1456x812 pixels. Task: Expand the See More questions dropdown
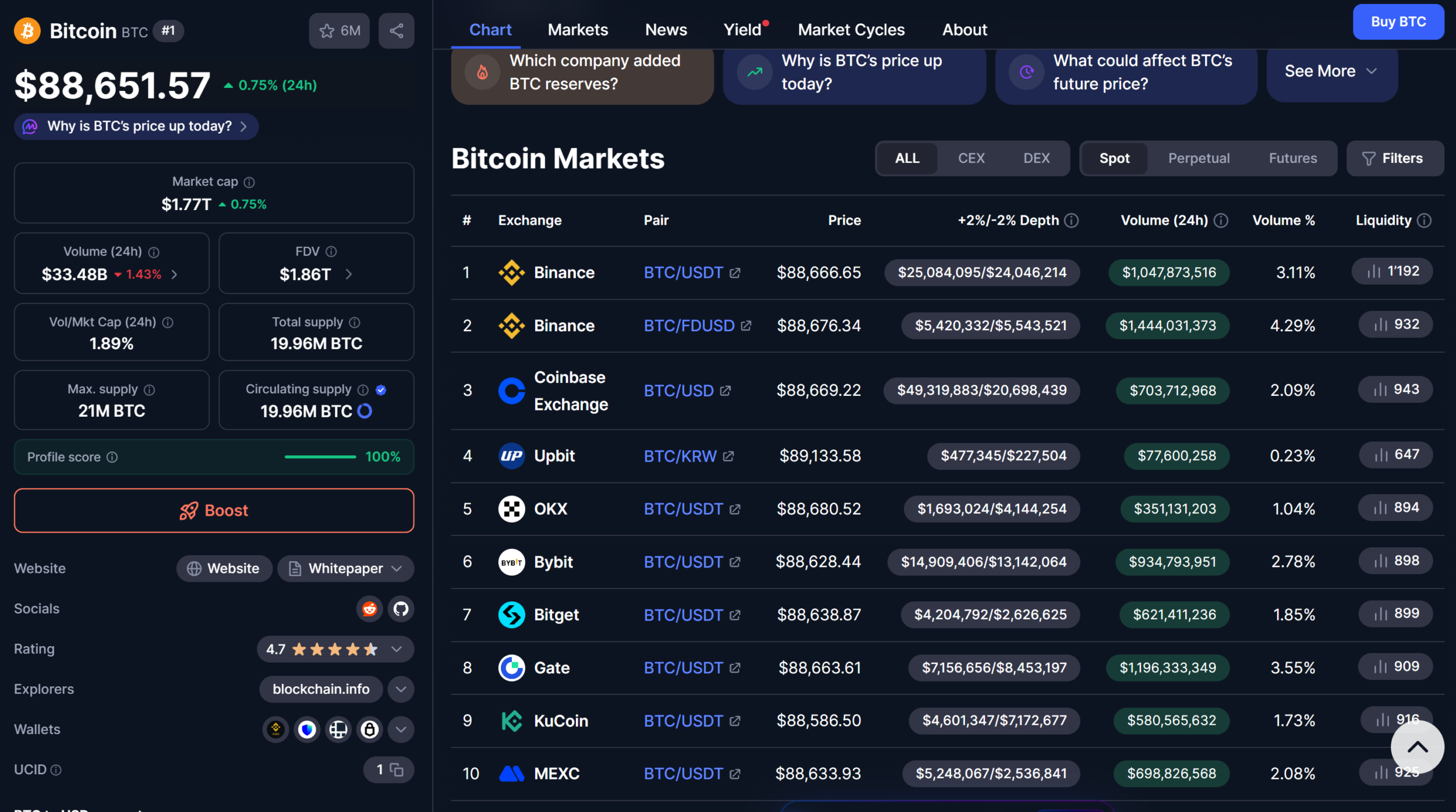pos(1331,72)
